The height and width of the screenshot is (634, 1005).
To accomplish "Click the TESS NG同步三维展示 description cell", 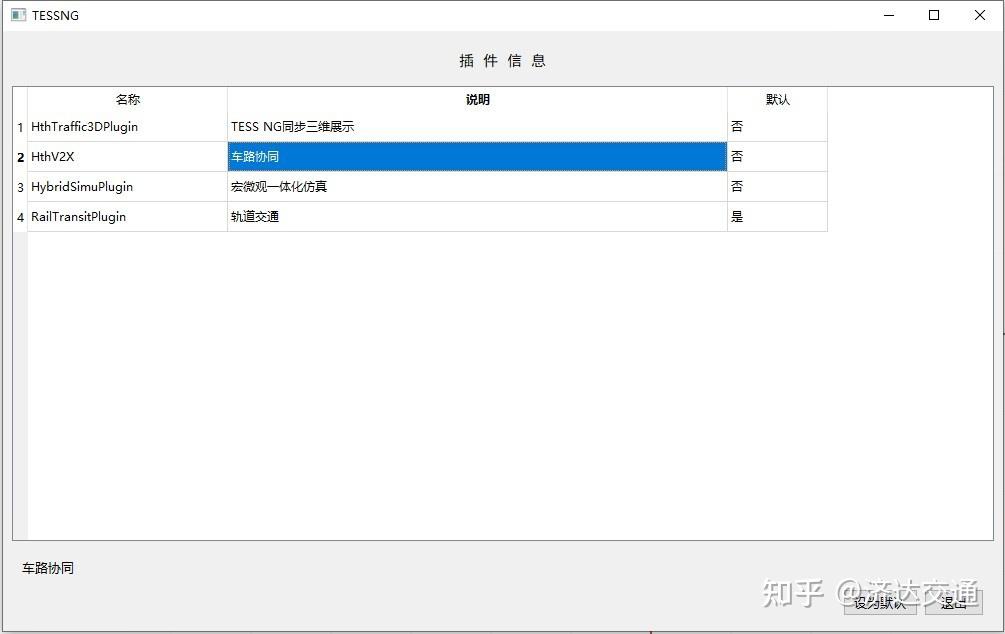I will 293,127.
